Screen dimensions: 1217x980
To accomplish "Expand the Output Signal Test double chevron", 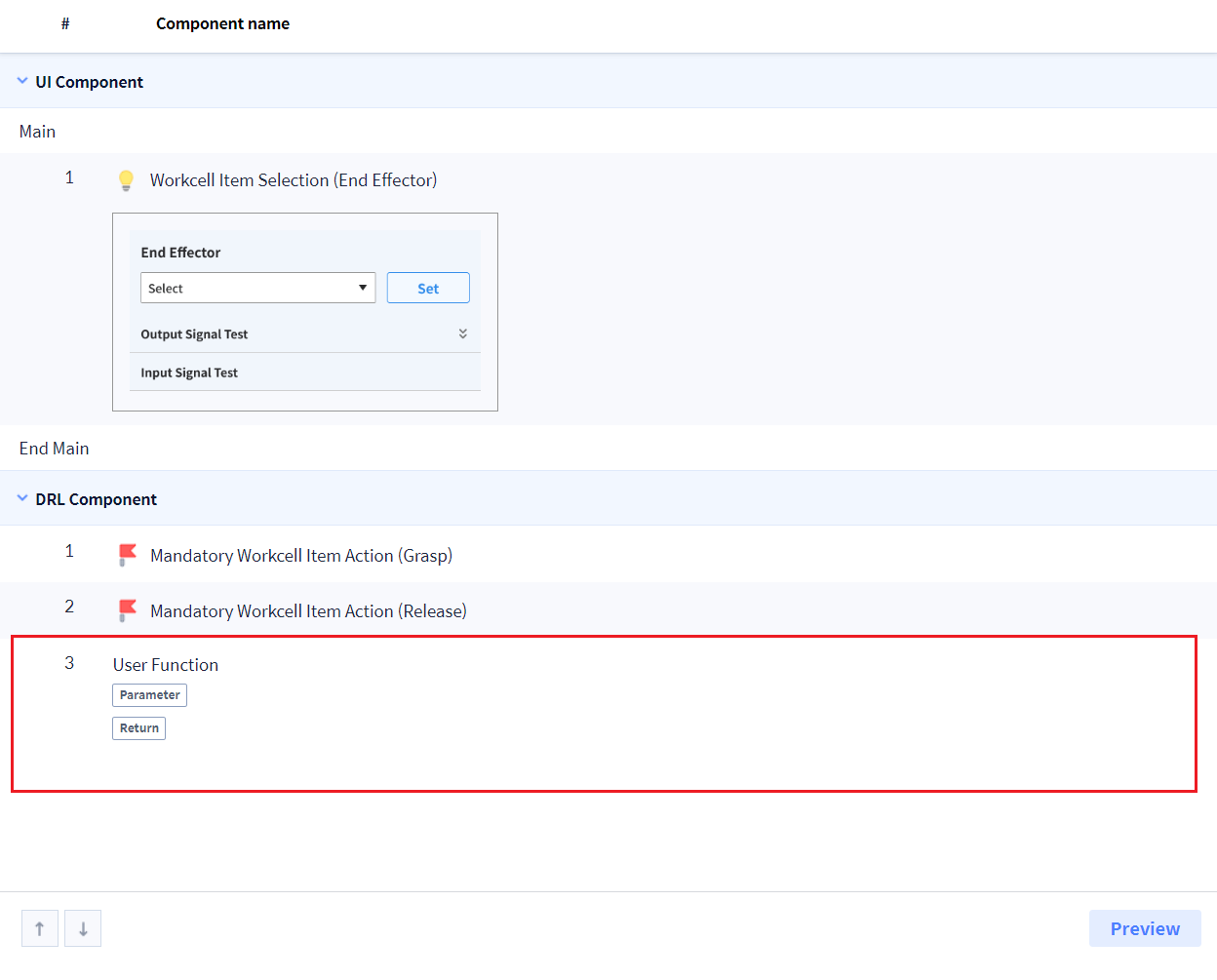I will [462, 333].
